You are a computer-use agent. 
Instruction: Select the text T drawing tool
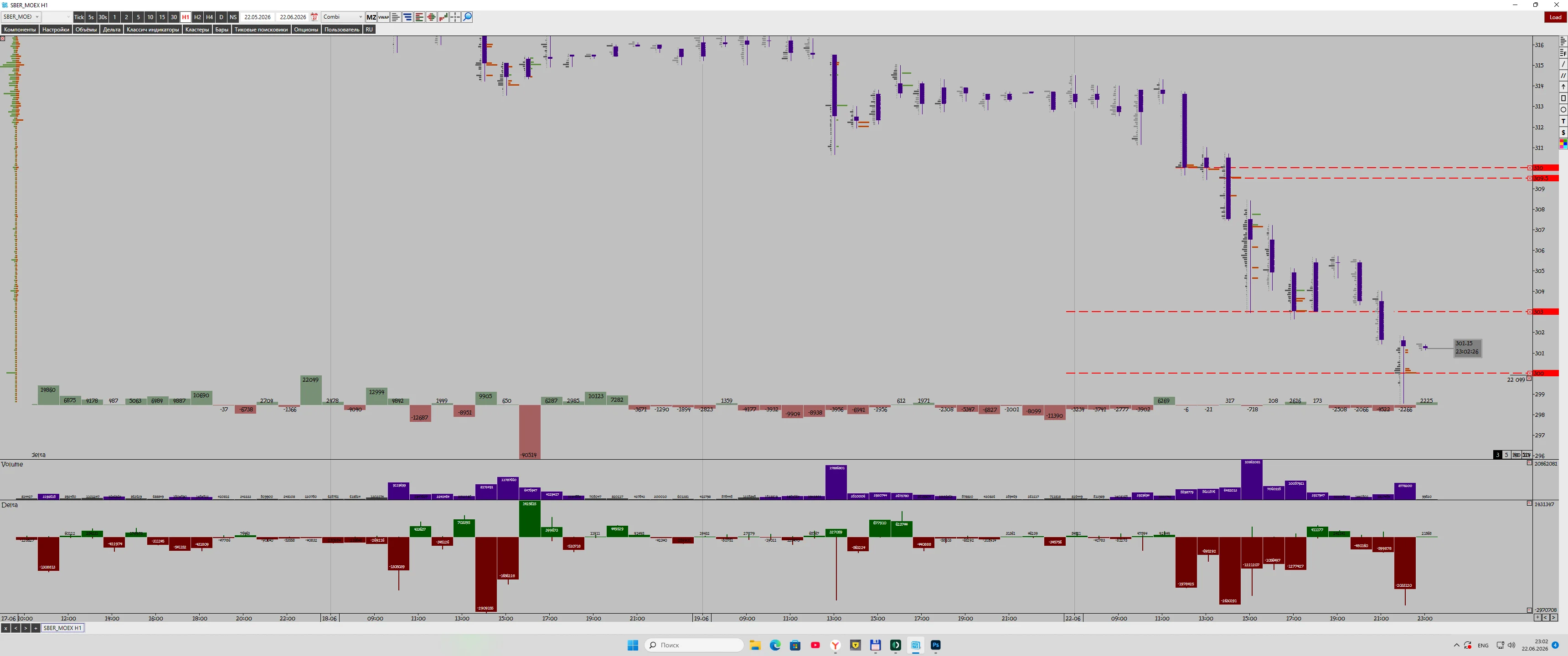point(1563,121)
